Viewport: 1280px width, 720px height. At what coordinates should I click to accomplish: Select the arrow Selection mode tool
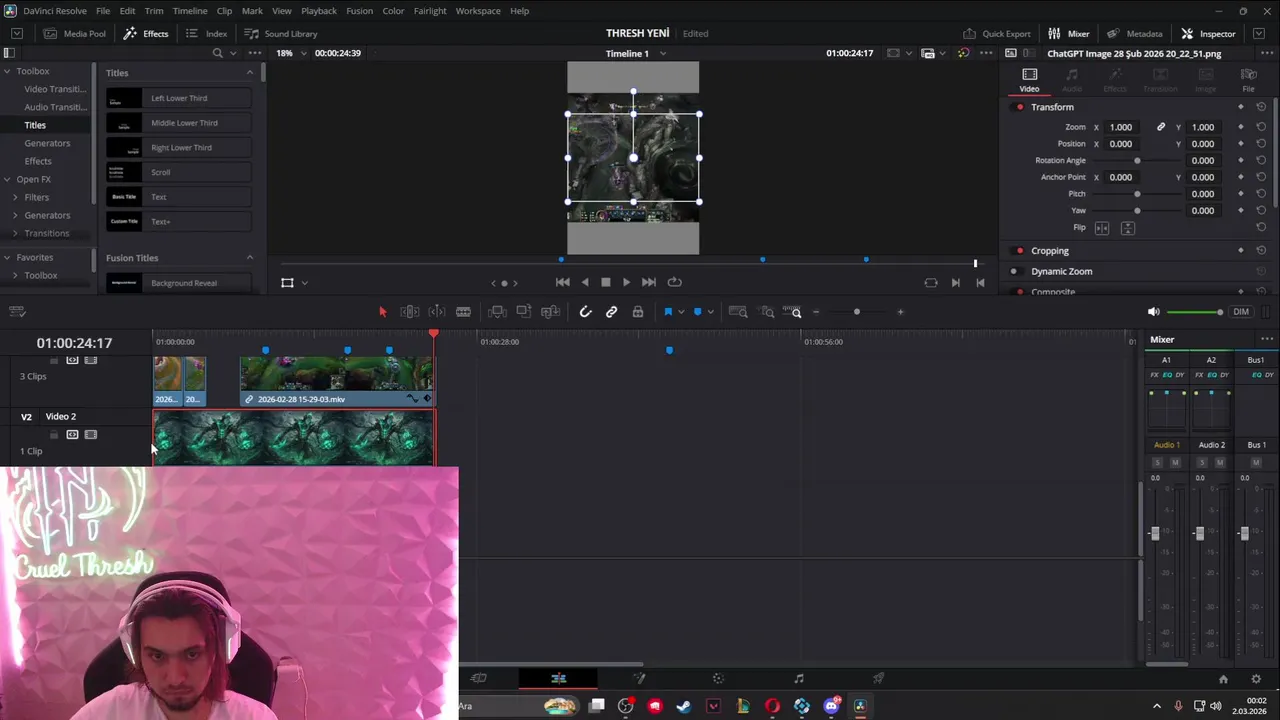tap(382, 312)
